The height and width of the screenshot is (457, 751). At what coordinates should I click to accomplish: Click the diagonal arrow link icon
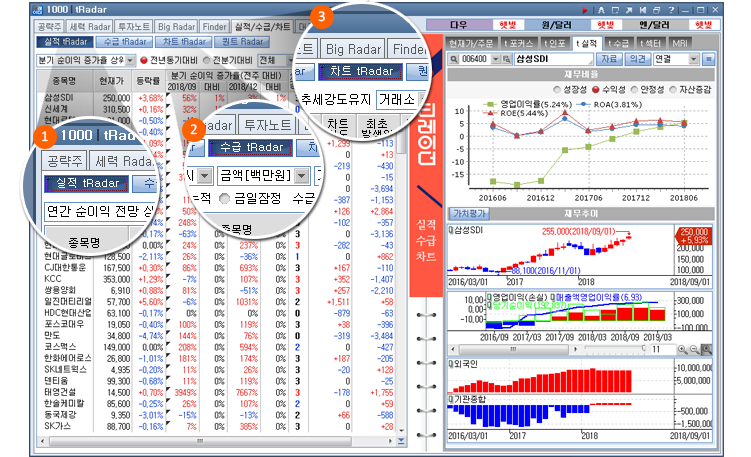pyautogui.click(x=629, y=10)
